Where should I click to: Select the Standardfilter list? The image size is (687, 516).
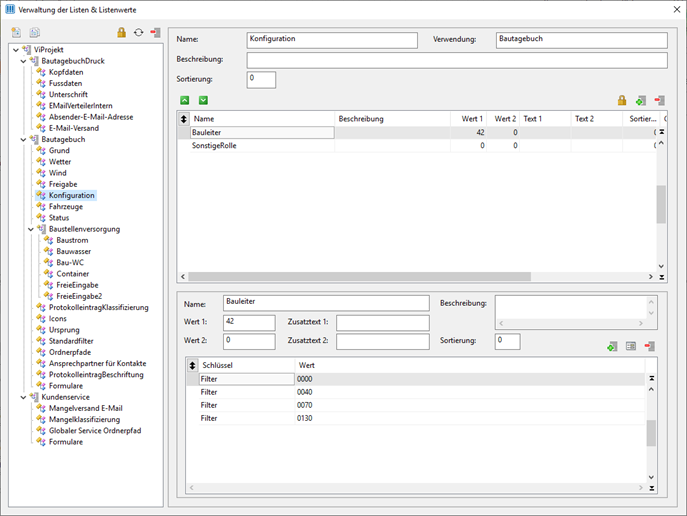[71, 341]
